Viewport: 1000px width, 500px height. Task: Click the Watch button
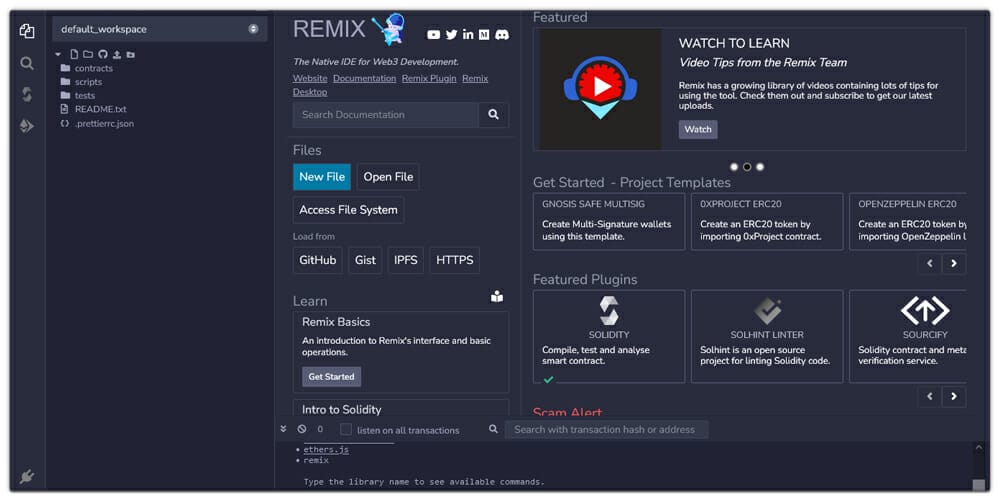[x=698, y=129]
